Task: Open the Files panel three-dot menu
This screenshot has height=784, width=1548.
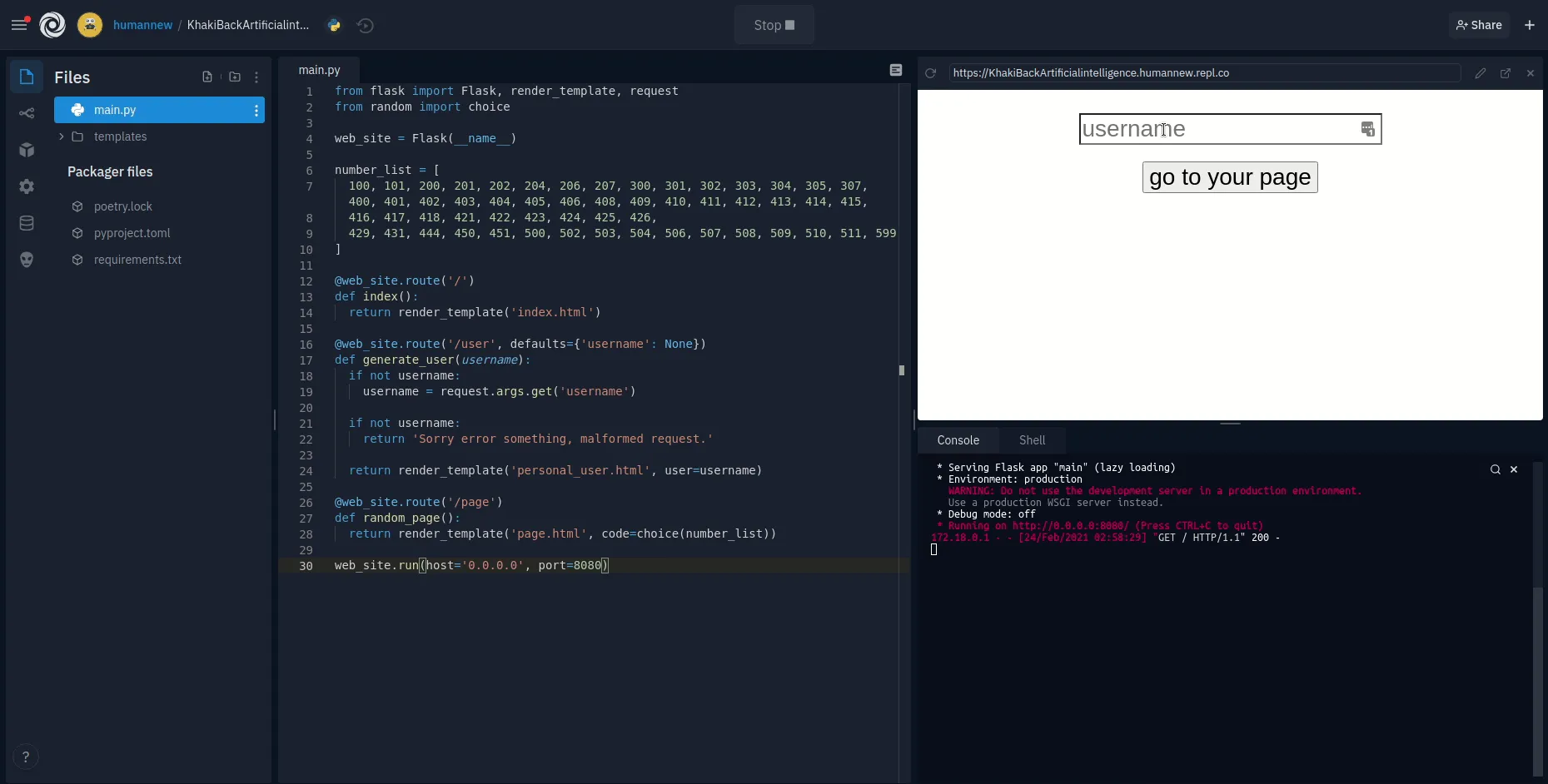Action: coord(256,77)
